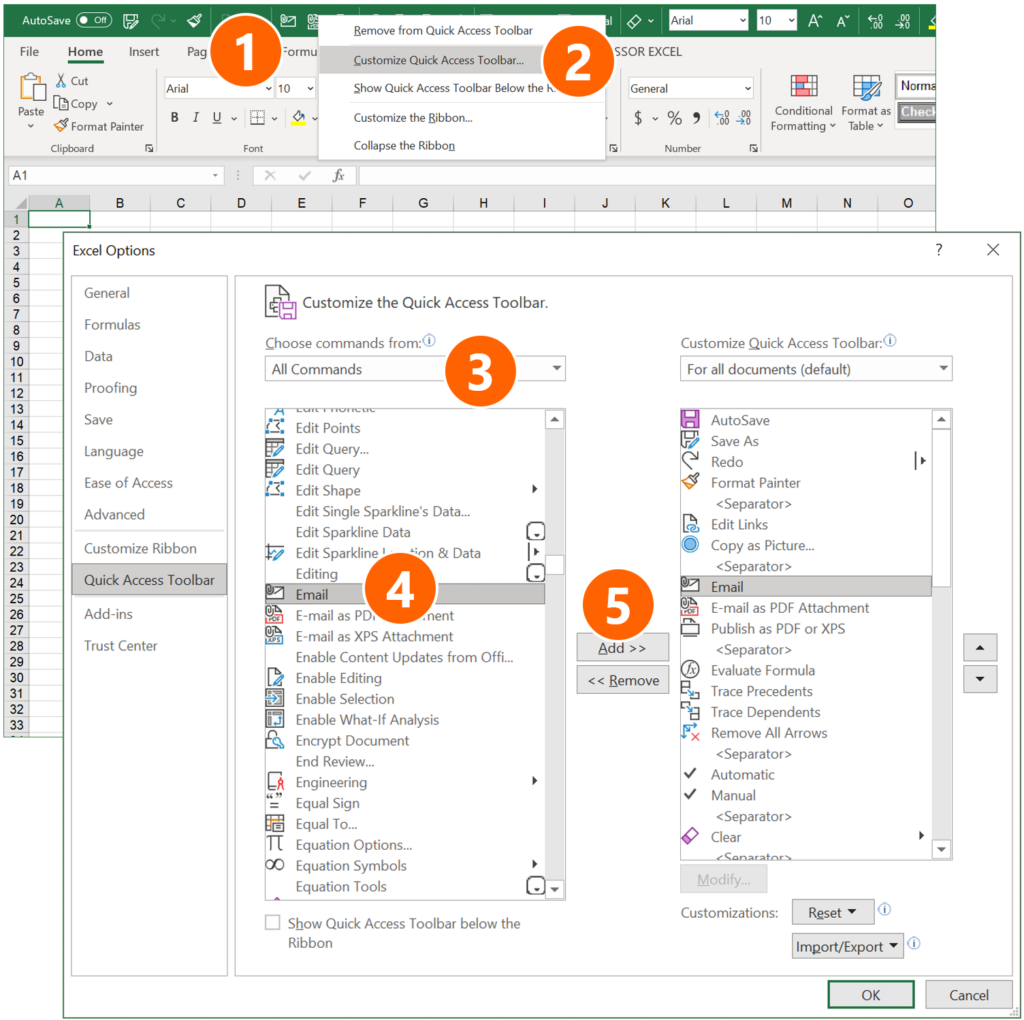Click info icon beside Reset button
Viewport: 1024px width, 1020px height.
(884, 909)
